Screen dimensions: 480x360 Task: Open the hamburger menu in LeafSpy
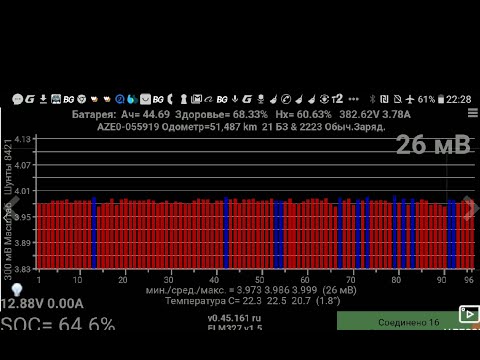click(473, 113)
